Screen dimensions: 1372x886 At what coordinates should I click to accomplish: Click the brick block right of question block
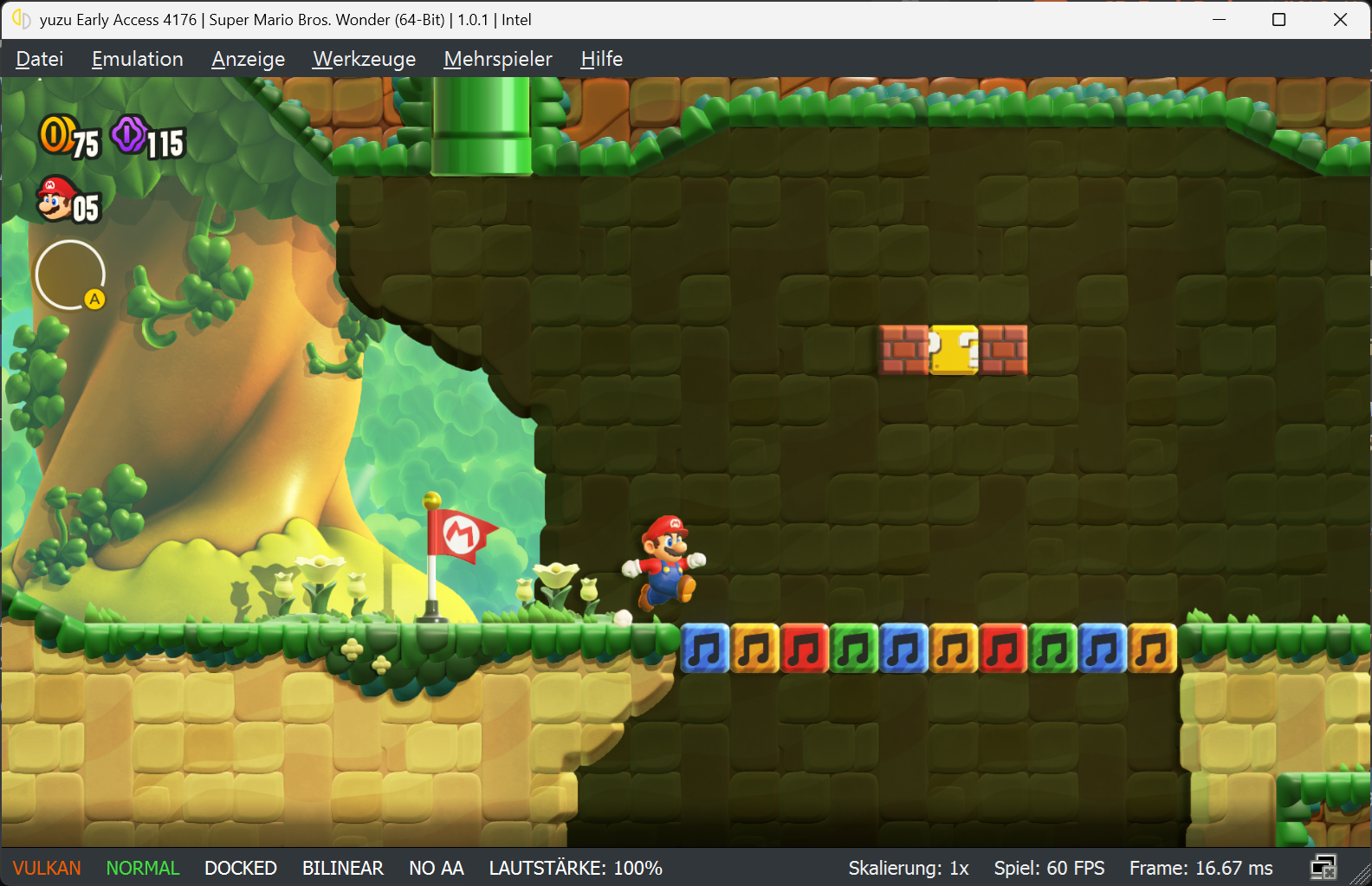tap(1003, 350)
